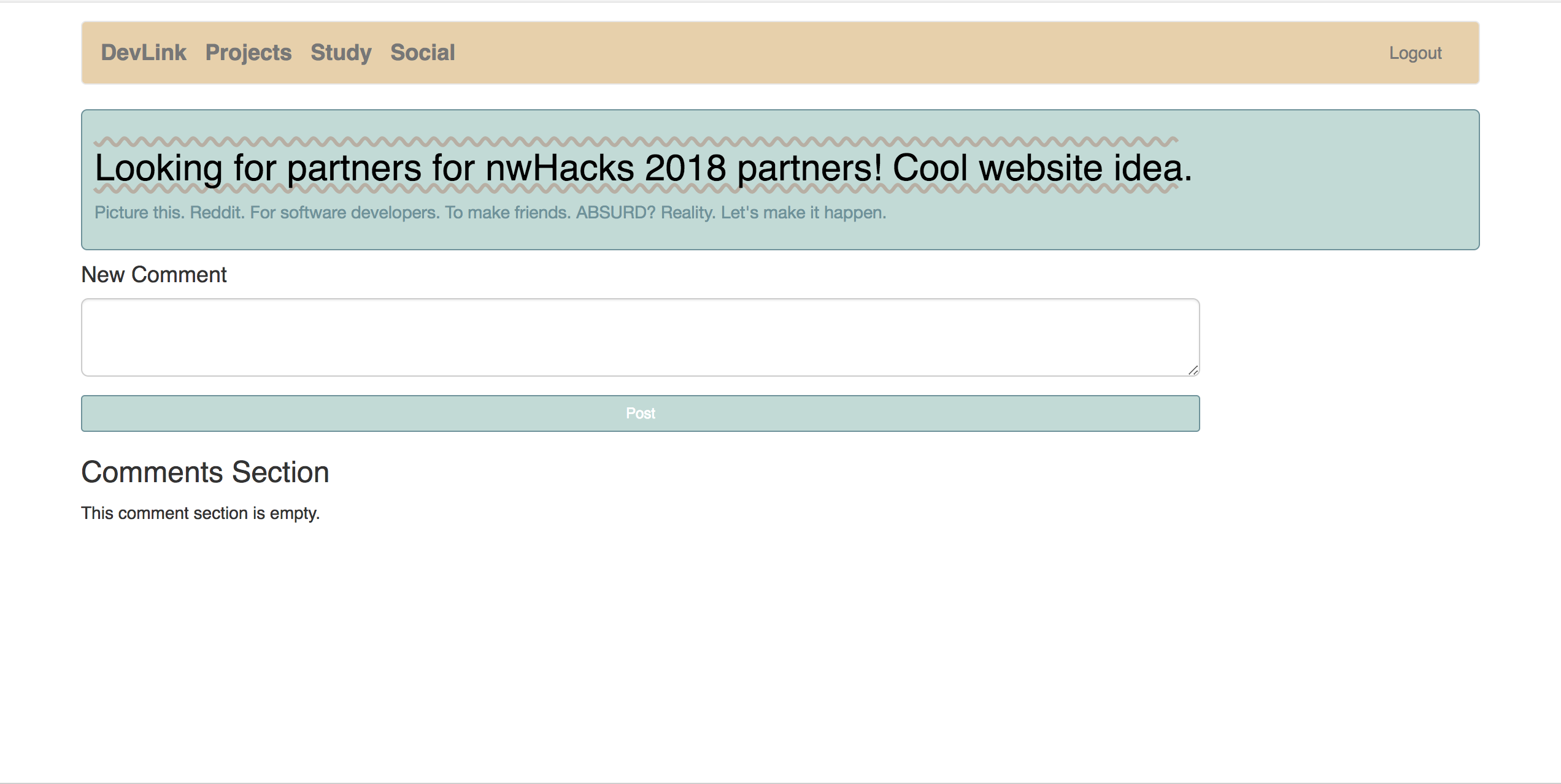
Task: Click the post description starting 'Picture this'
Action: coord(490,213)
